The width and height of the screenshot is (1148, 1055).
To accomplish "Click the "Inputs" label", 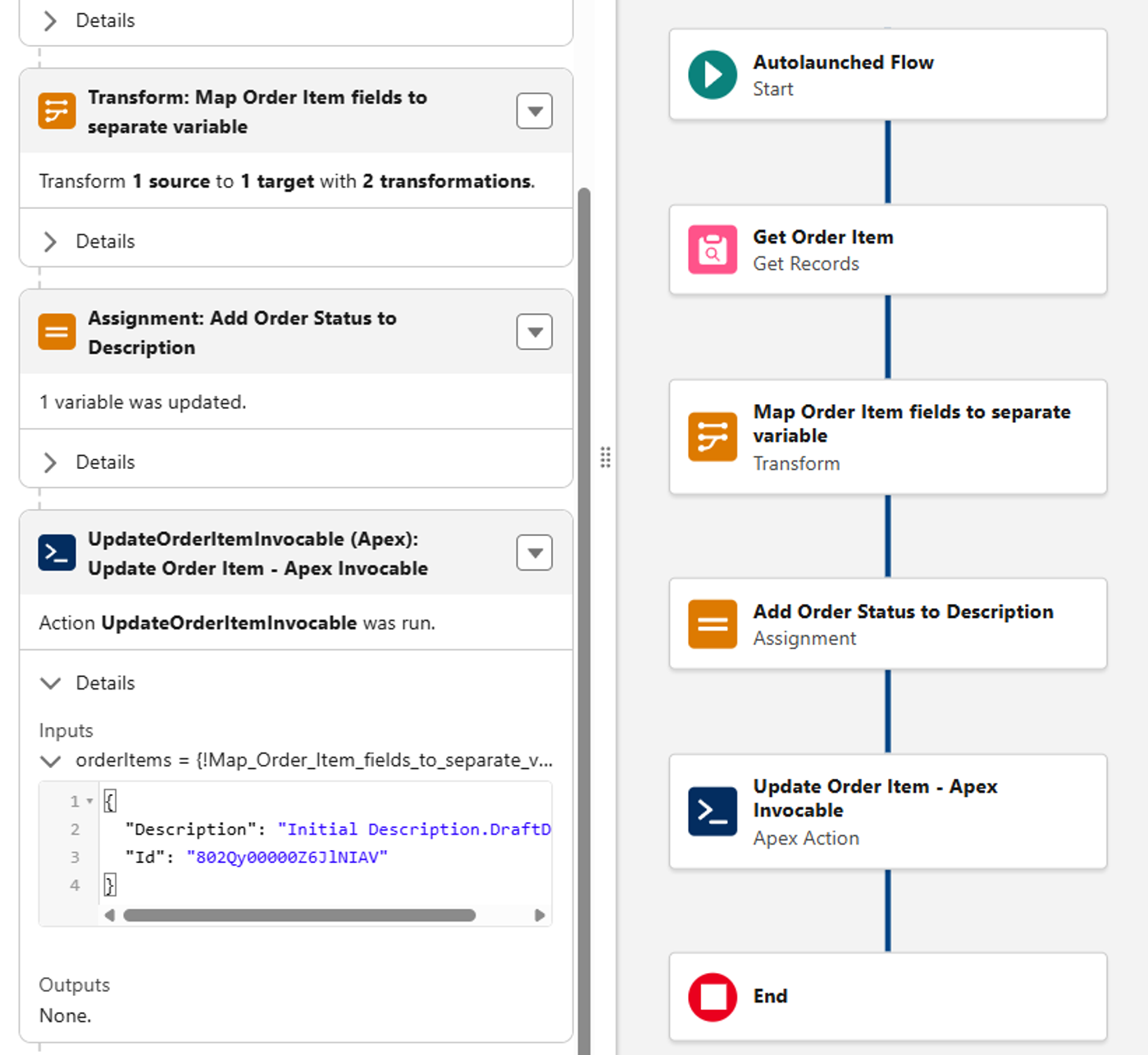I will 66,730.
